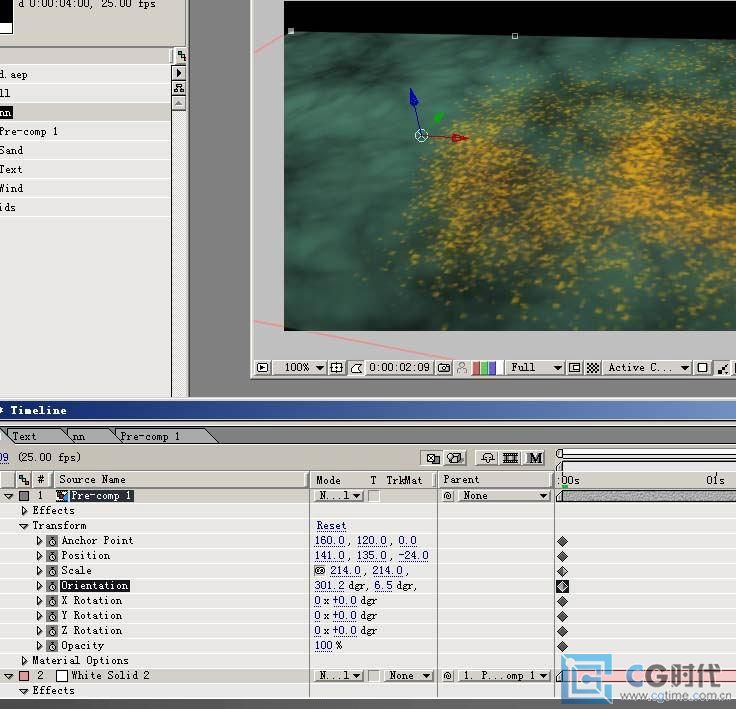Open viewer magnification 100% dropdown

(x=299, y=368)
